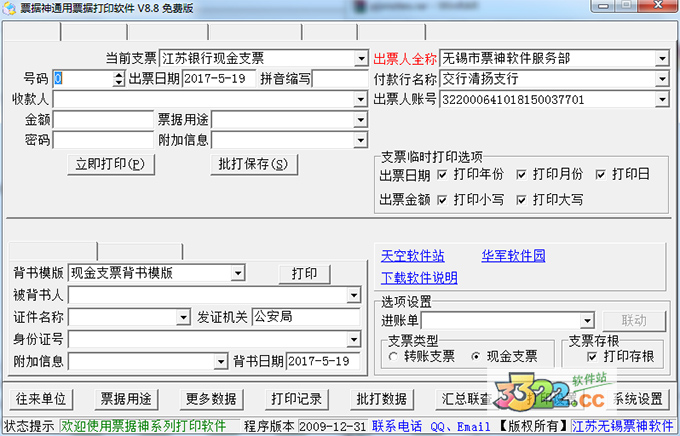Viewport: 680px width, 436px height.
Task: Minimize the 票据神 window
Action: (603, 6)
